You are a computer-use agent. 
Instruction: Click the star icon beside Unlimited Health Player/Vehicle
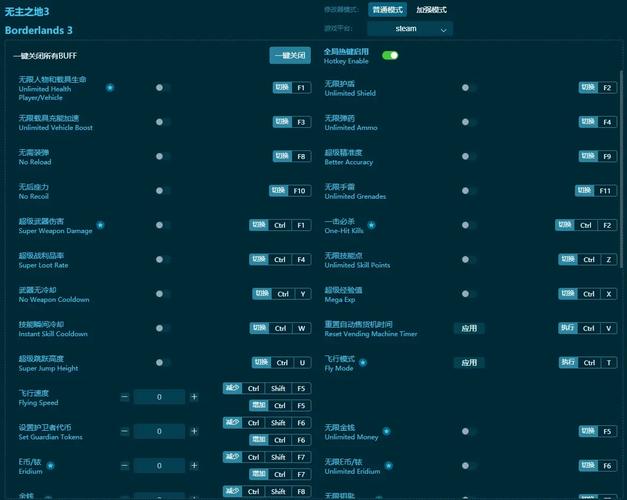[x=110, y=88]
